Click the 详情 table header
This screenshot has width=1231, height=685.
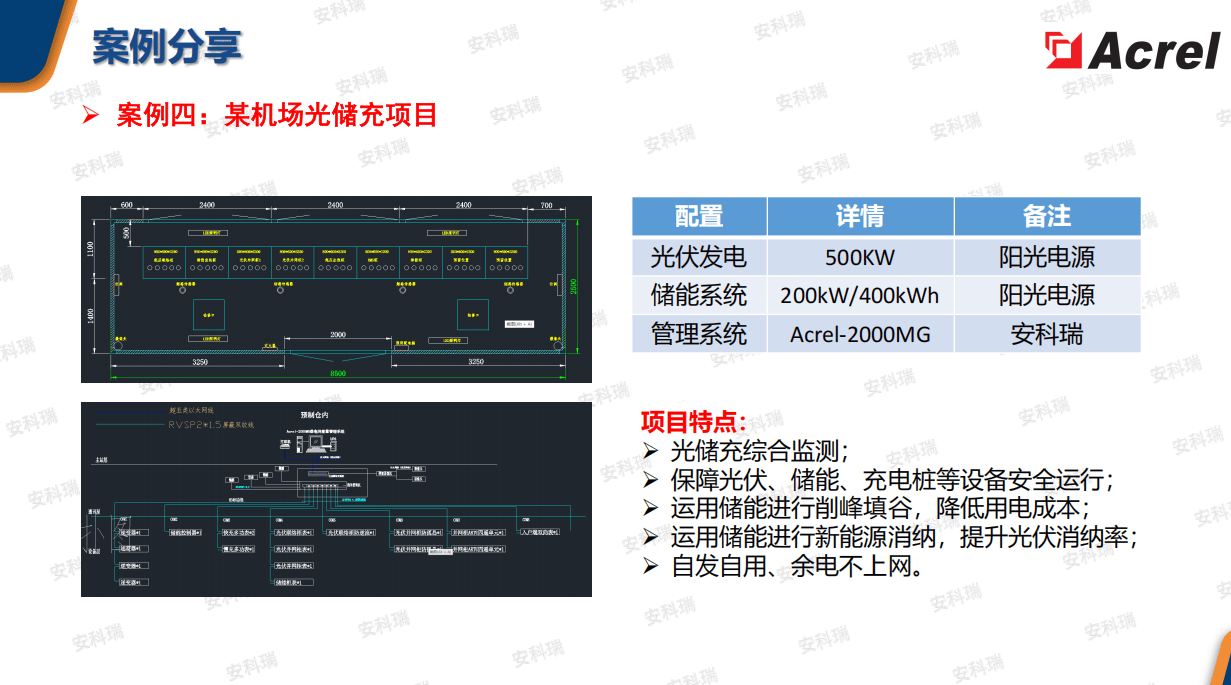(860, 216)
